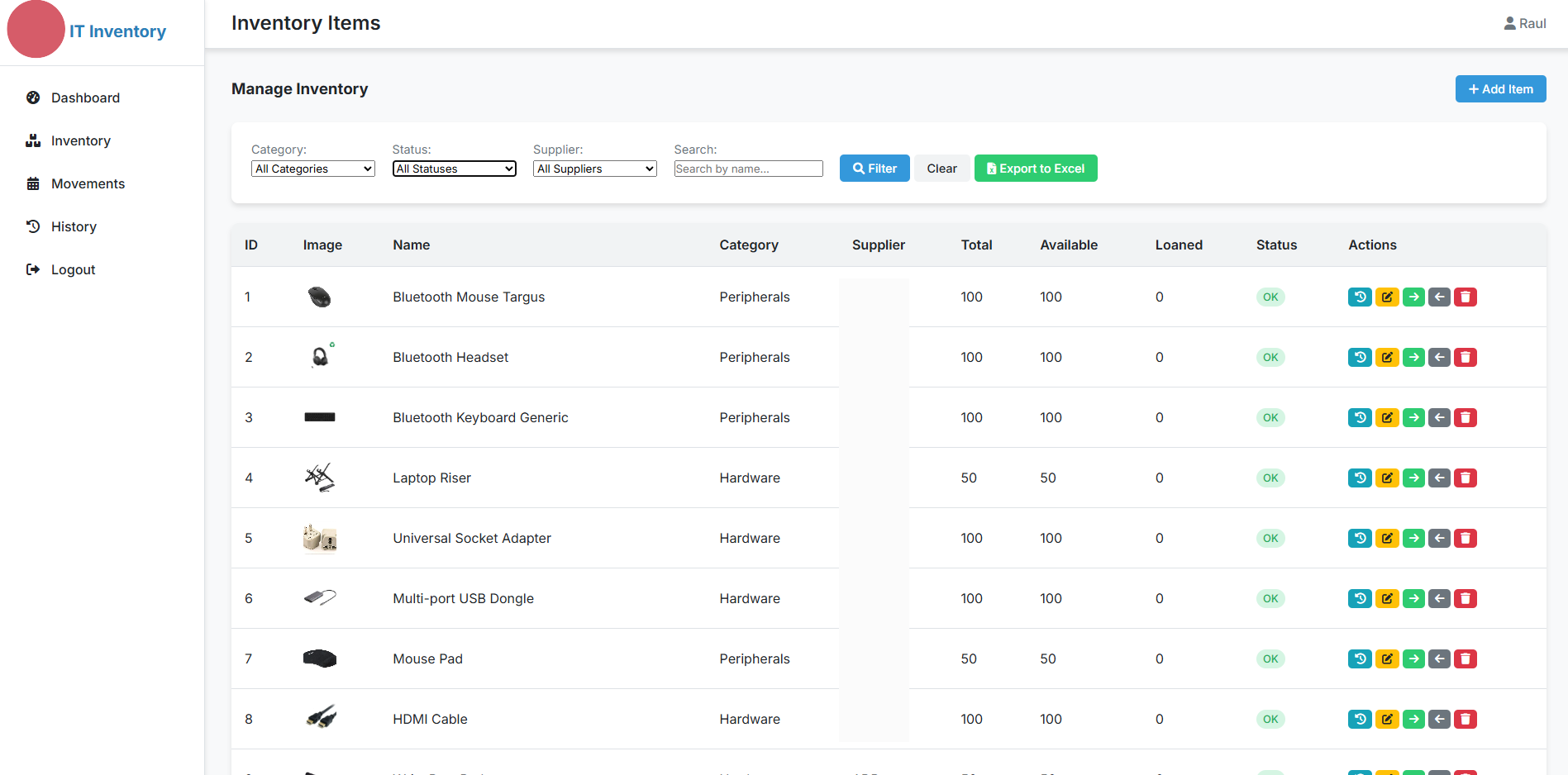
Task: Click green loan arrow for Bluetooth Keyboard Generic
Action: pos(1413,417)
